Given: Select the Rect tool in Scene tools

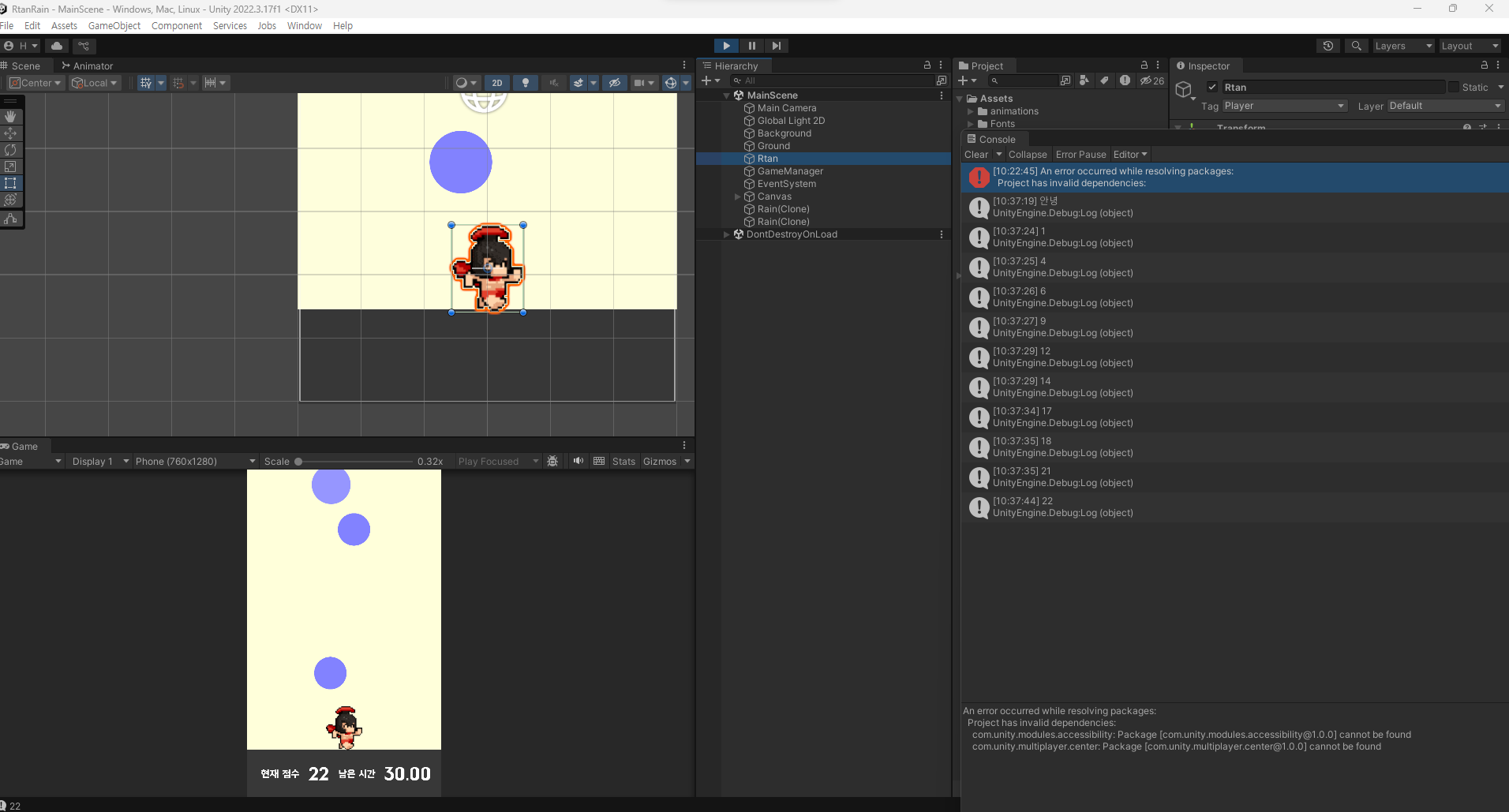Looking at the screenshot, I should coord(10,183).
